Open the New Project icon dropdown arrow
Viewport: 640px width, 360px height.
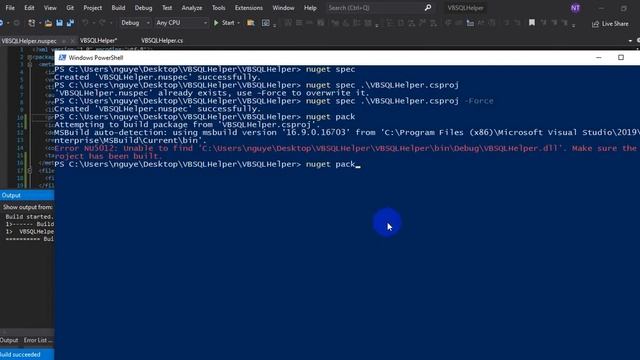tap(40, 23)
